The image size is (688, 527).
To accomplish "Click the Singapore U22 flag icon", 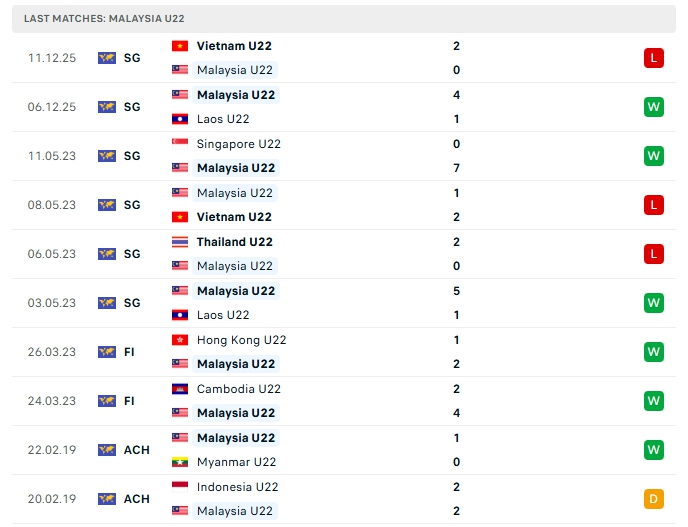I will point(180,144).
